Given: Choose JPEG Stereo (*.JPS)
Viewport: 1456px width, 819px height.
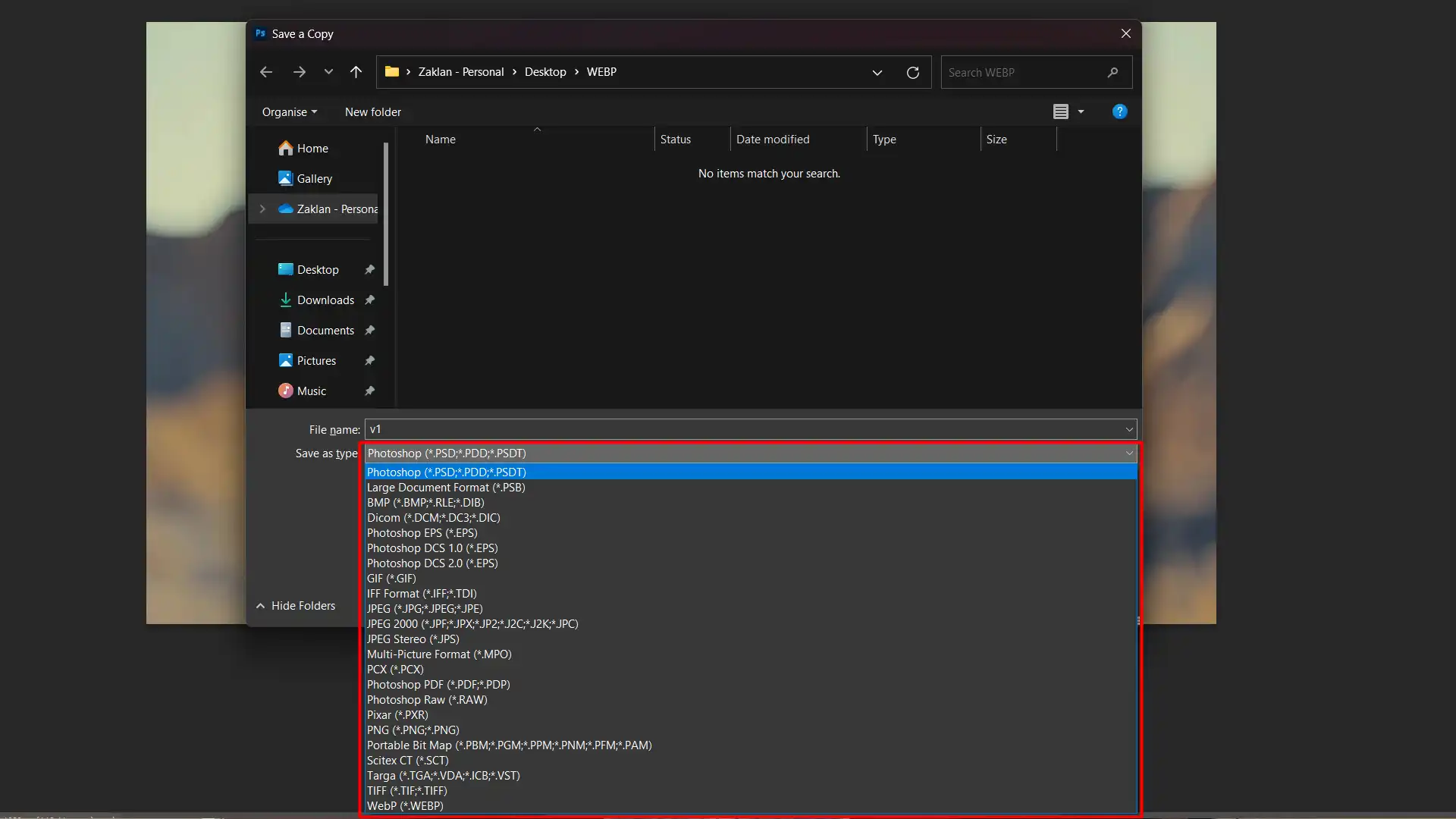Looking at the screenshot, I should point(751,639).
